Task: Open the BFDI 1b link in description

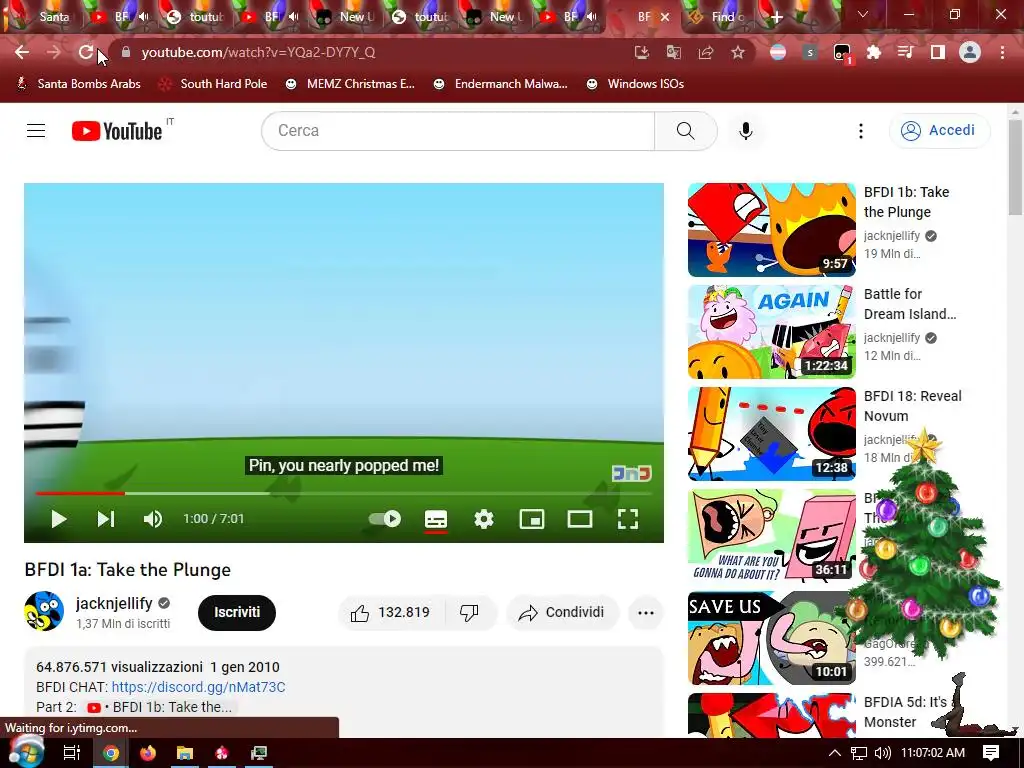Action: click(160, 707)
